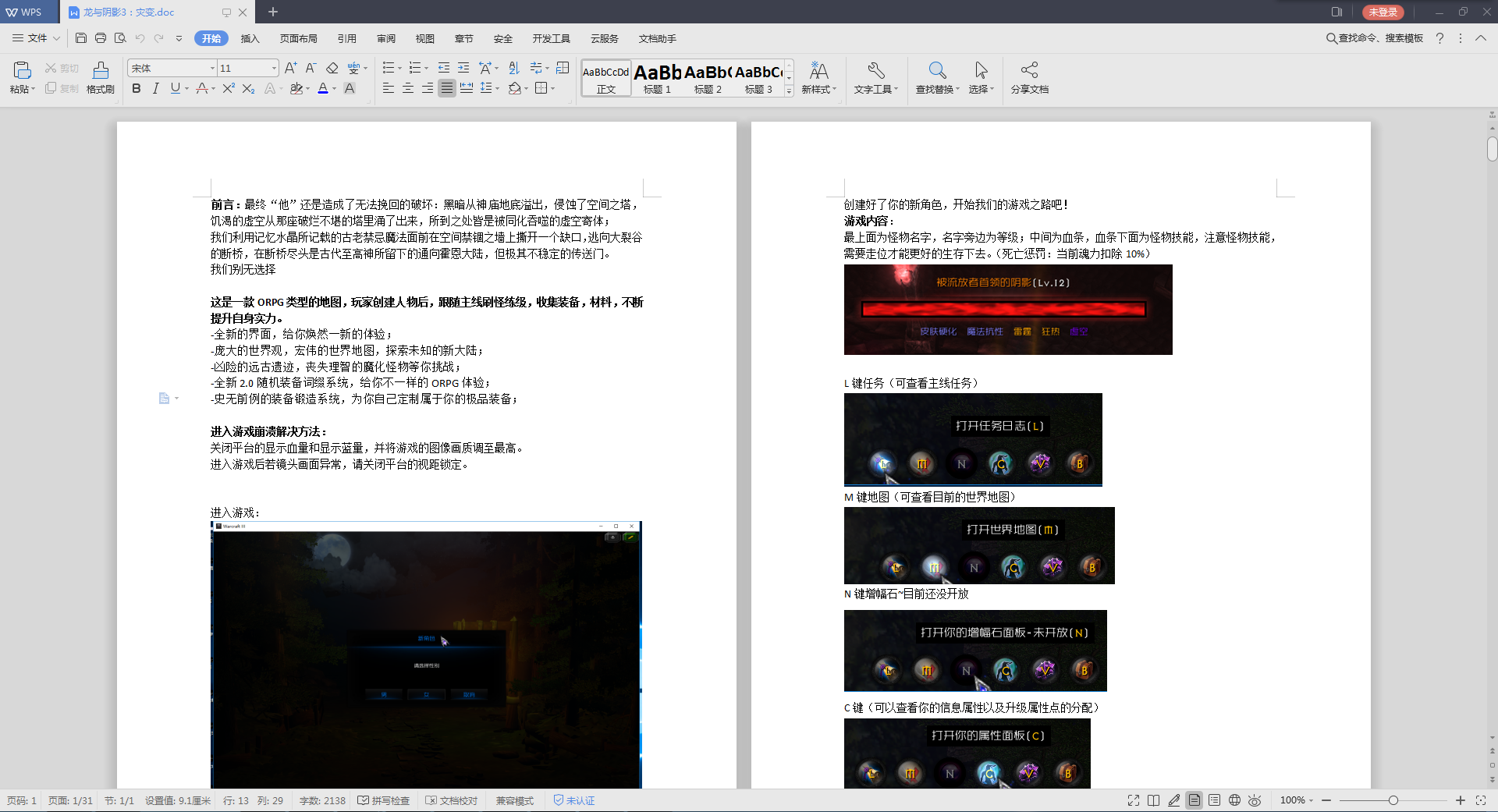This screenshot has width=1498, height=812.
Task: Click 拼写检查 spell check in status bar
Action: coord(384,800)
